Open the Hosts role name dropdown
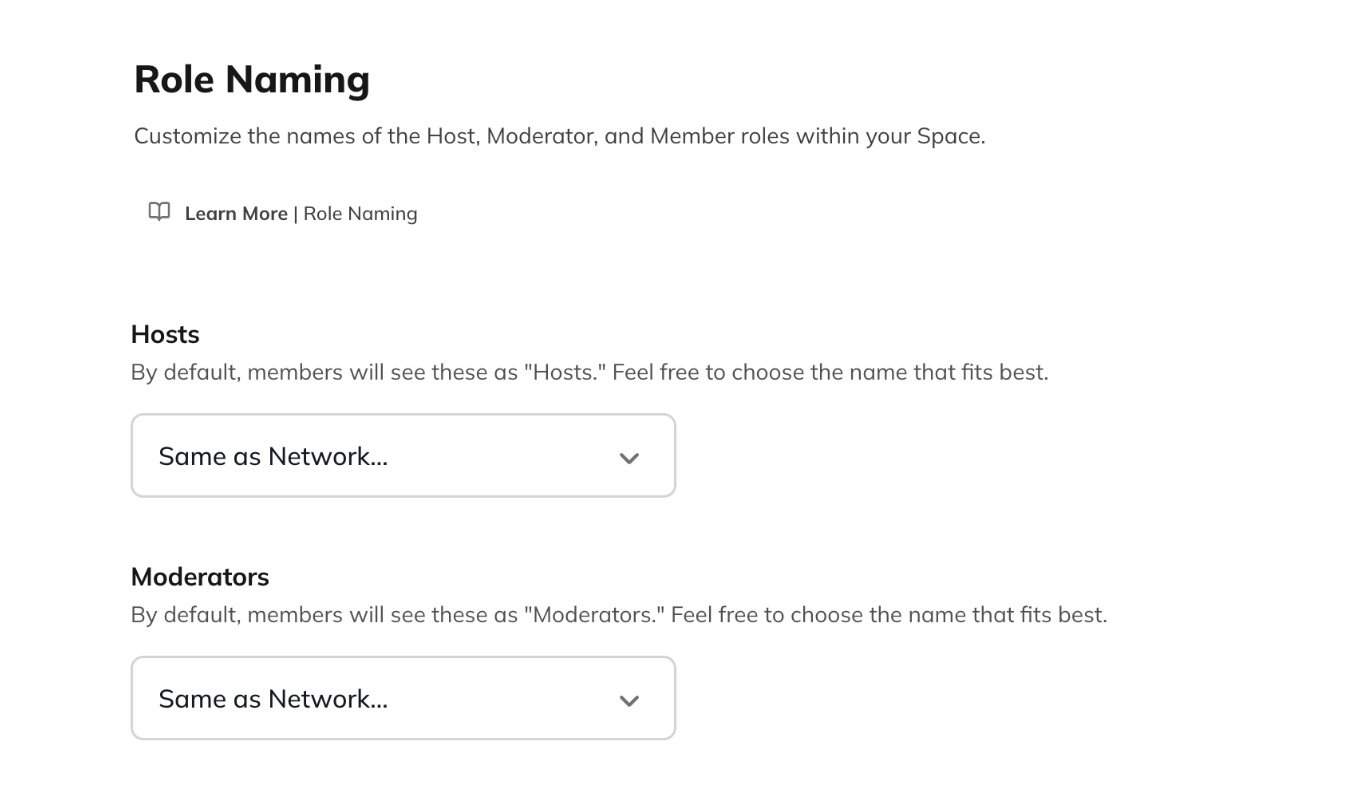The width and height of the screenshot is (1346, 798). [x=403, y=456]
